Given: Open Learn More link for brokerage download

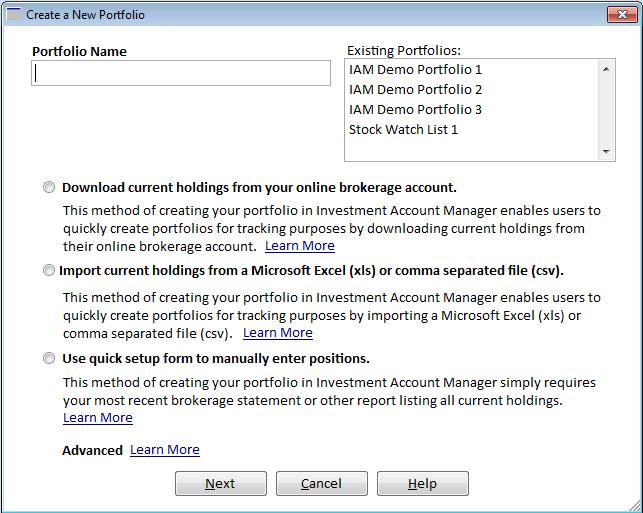Looking at the screenshot, I should pyautogui.click(x=300, y=246).
